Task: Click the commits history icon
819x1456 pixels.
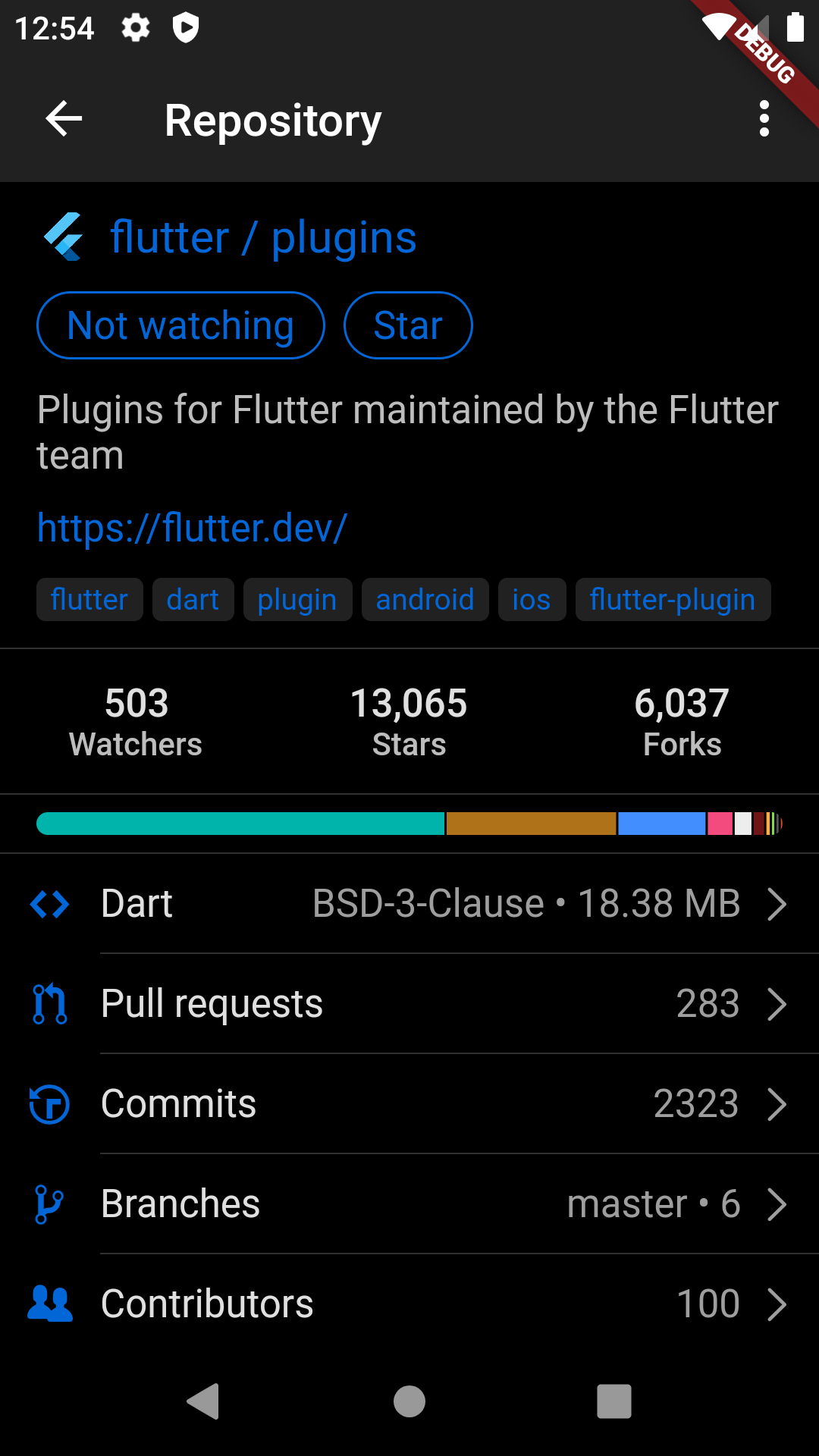Action: 49,1104
